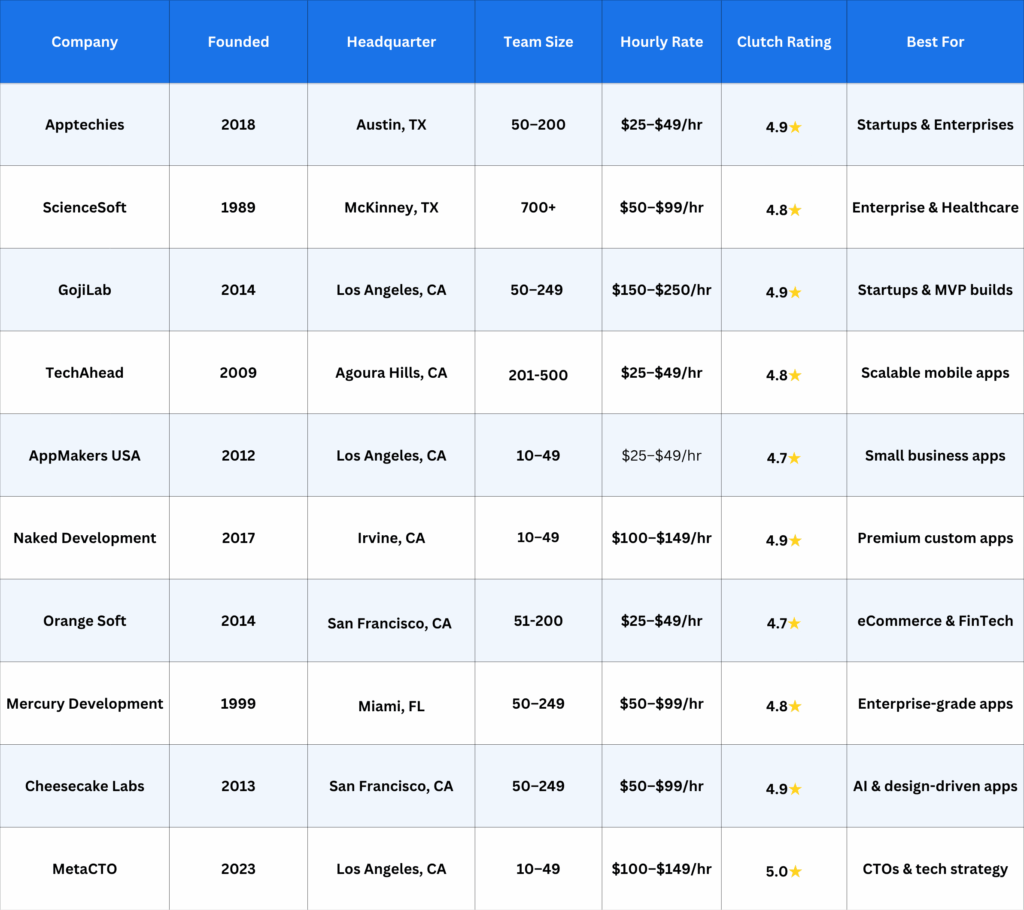The image size is (1024, 910).
Task: Click the star icon in Cheesecake Labs row
Action: [x=795, y=788]
